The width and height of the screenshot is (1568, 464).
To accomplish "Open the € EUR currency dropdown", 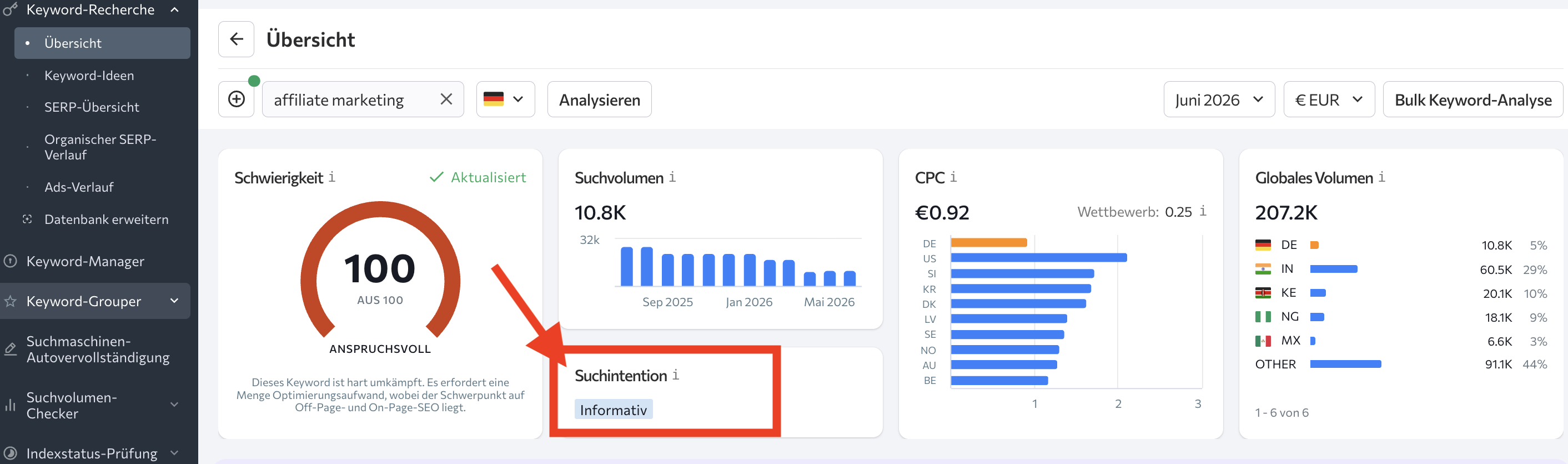I will coord(1329,99).
